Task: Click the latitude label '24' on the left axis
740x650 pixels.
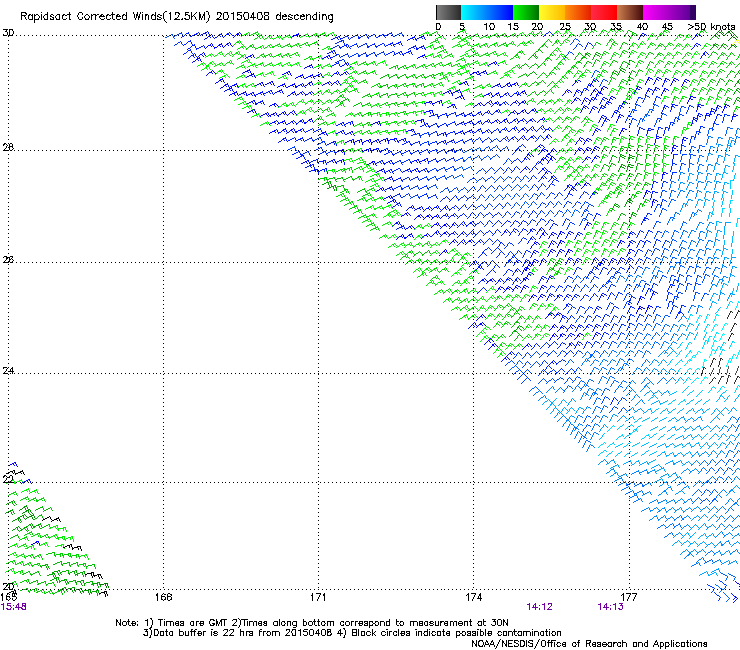Action: coord(8,371)
